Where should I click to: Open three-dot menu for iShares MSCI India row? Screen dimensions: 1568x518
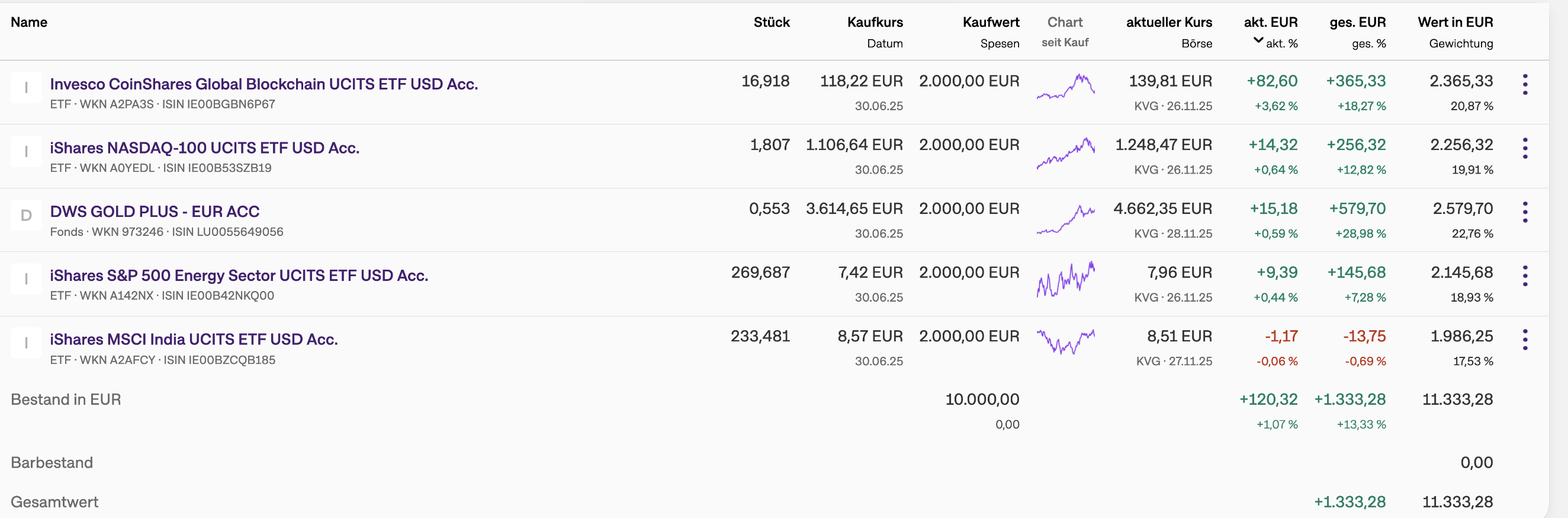(1525, 340)
